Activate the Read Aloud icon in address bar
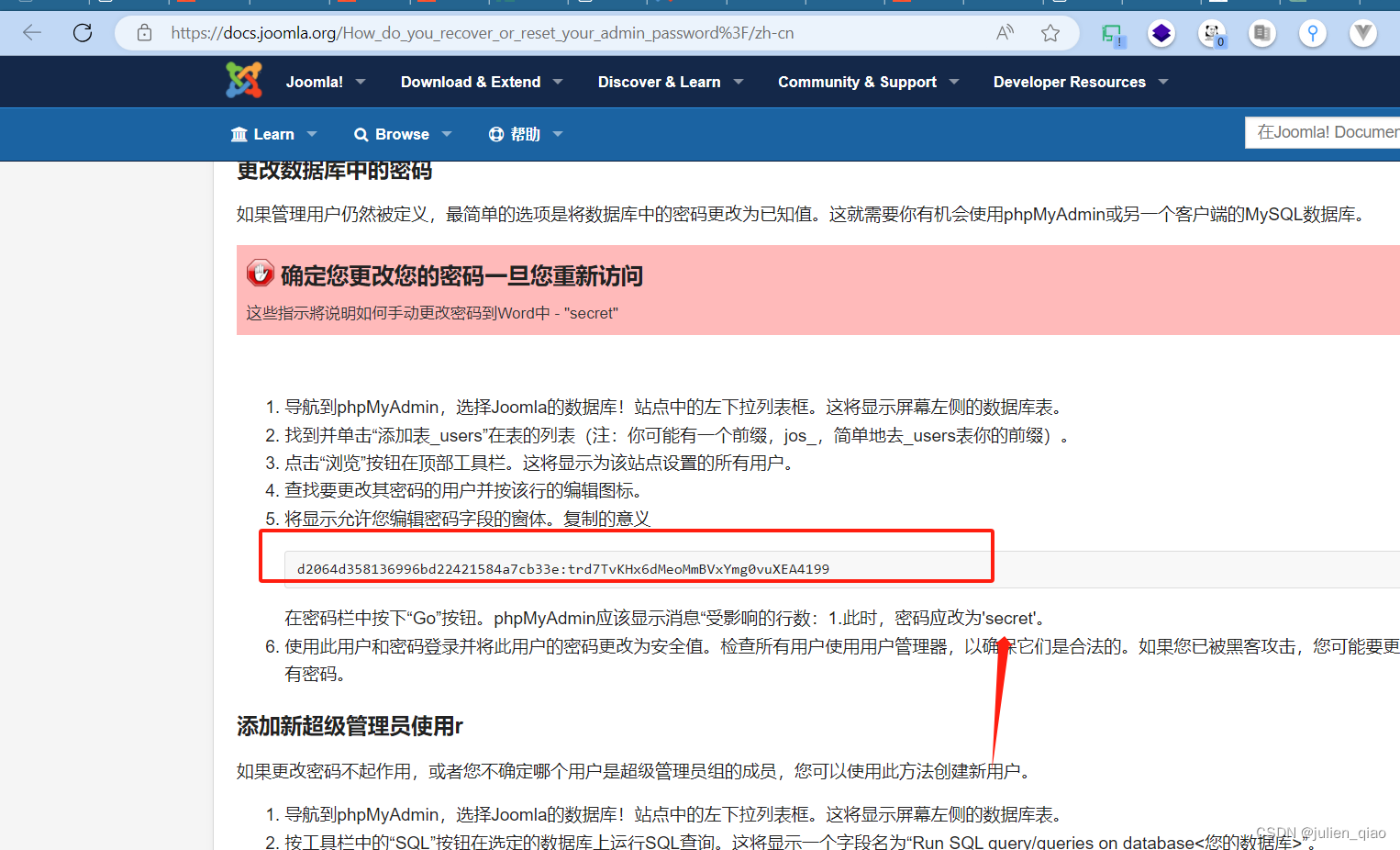The image size is (1400, 850). point(1006,33)
